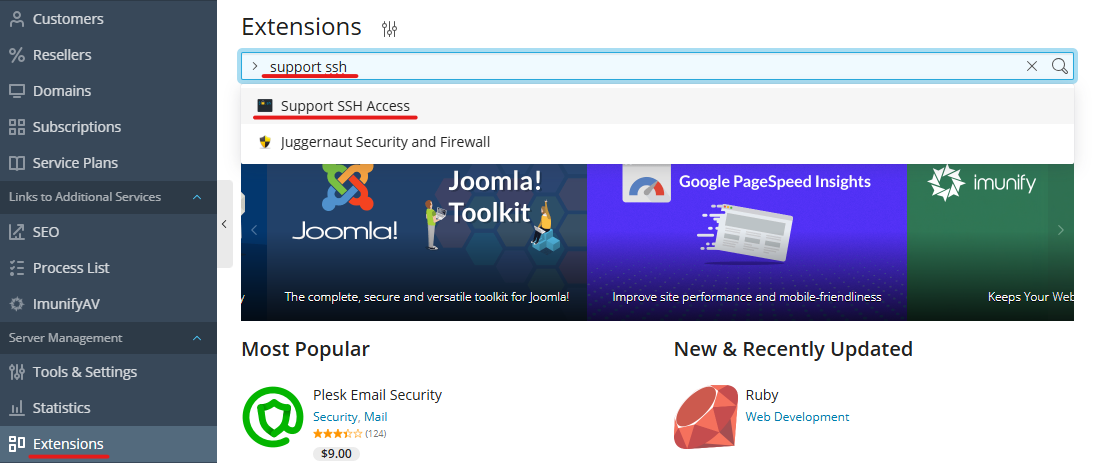Click the Most Popular heading
Screen dimensions: 1096x463
coord(305,349)
